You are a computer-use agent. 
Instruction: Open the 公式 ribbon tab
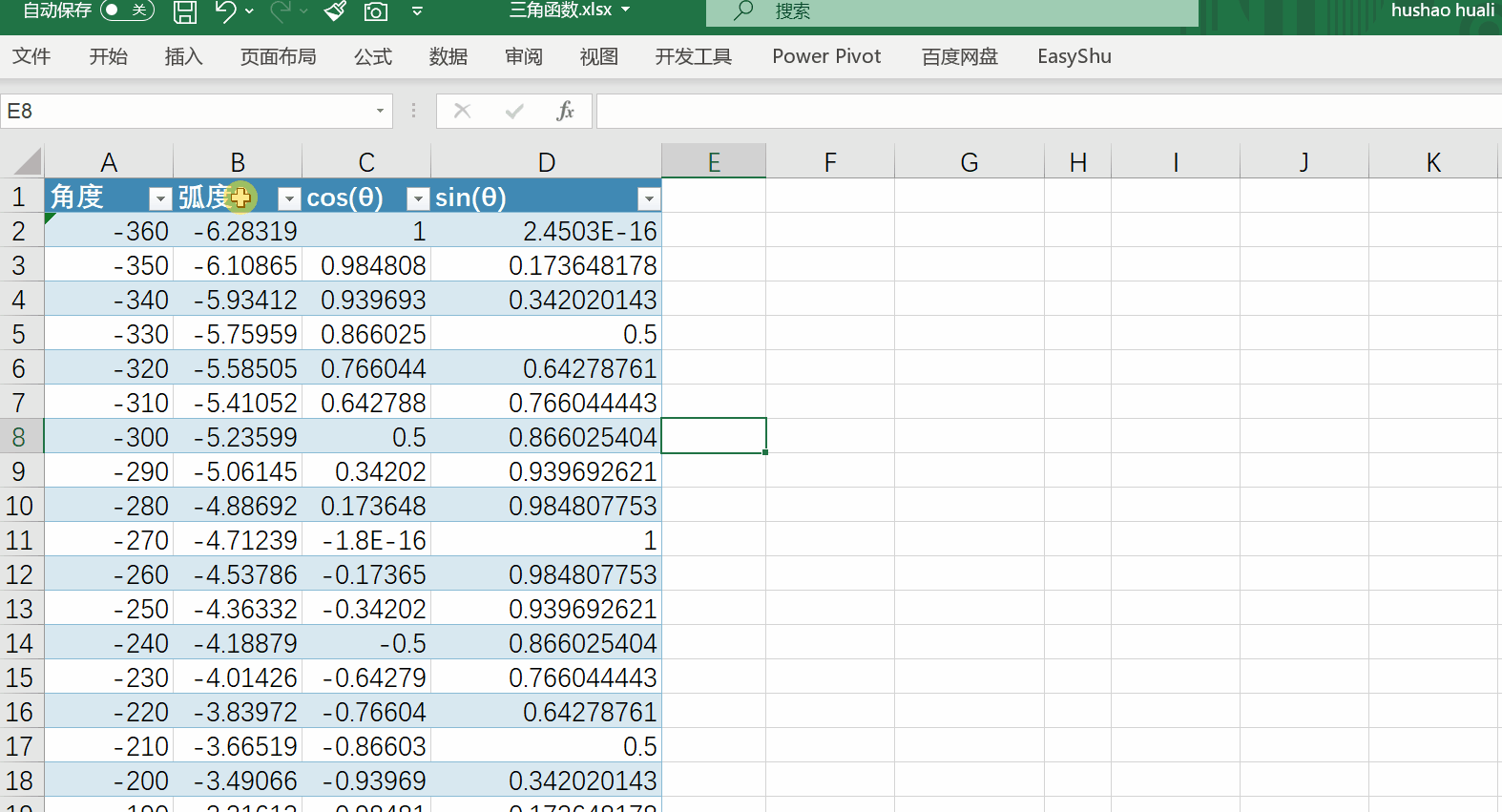[373, 56]
